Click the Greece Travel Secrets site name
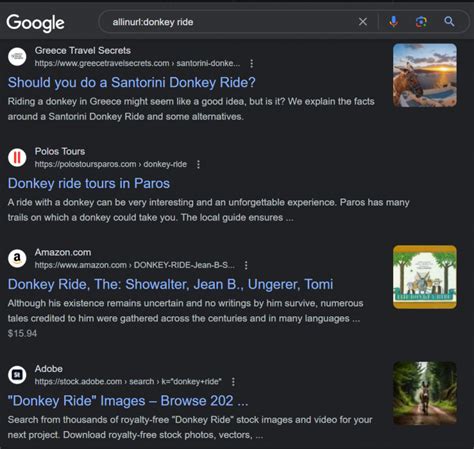Image resolution: width=474 pixels, height=449 pixels. 83,51
